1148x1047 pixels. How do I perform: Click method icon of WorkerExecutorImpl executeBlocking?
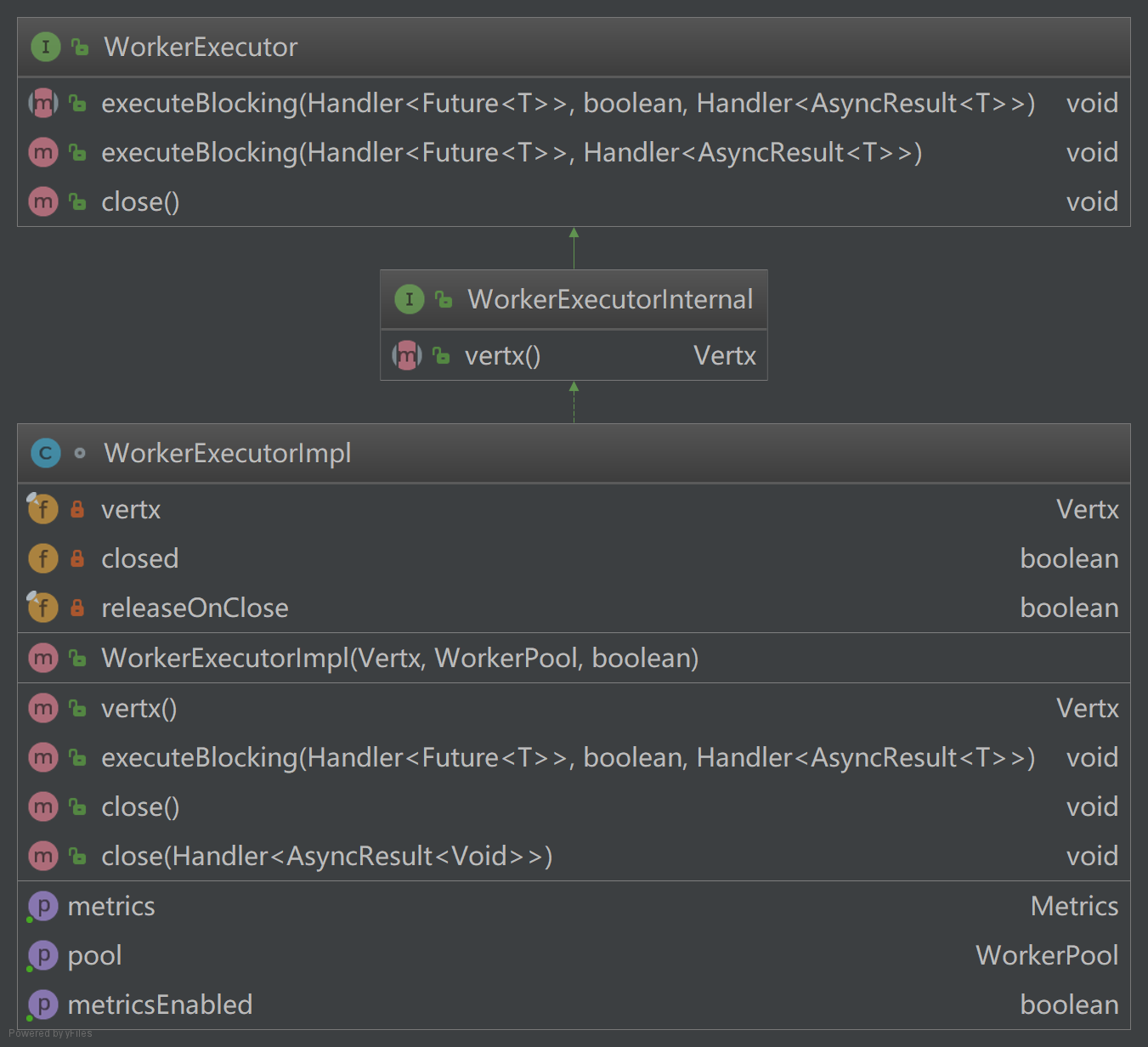coord(43,757)
